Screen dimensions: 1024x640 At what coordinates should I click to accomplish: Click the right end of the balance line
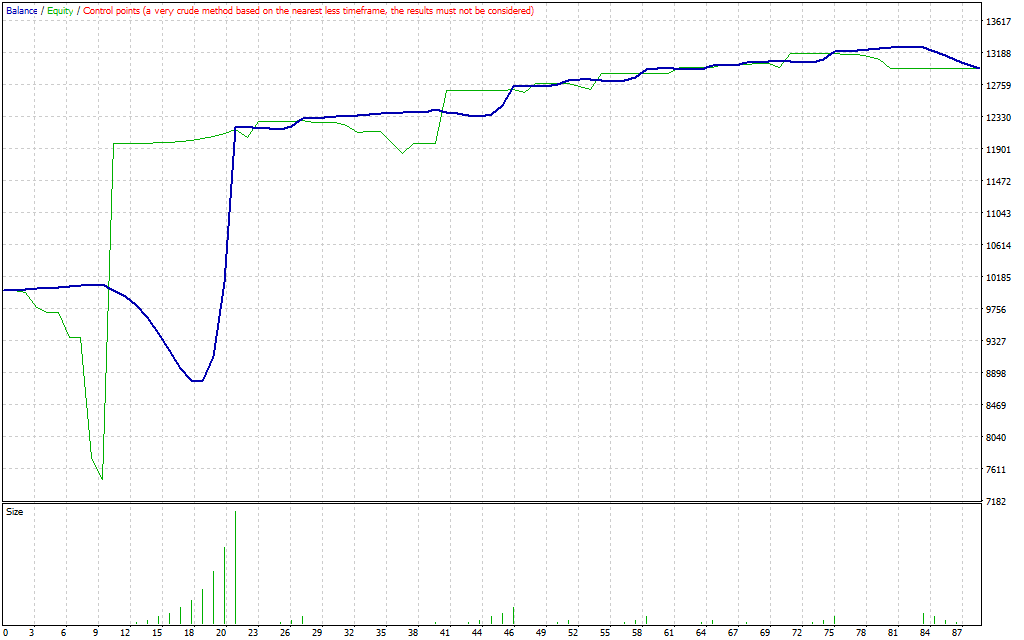pyautogui.click(x=978, y=68)
